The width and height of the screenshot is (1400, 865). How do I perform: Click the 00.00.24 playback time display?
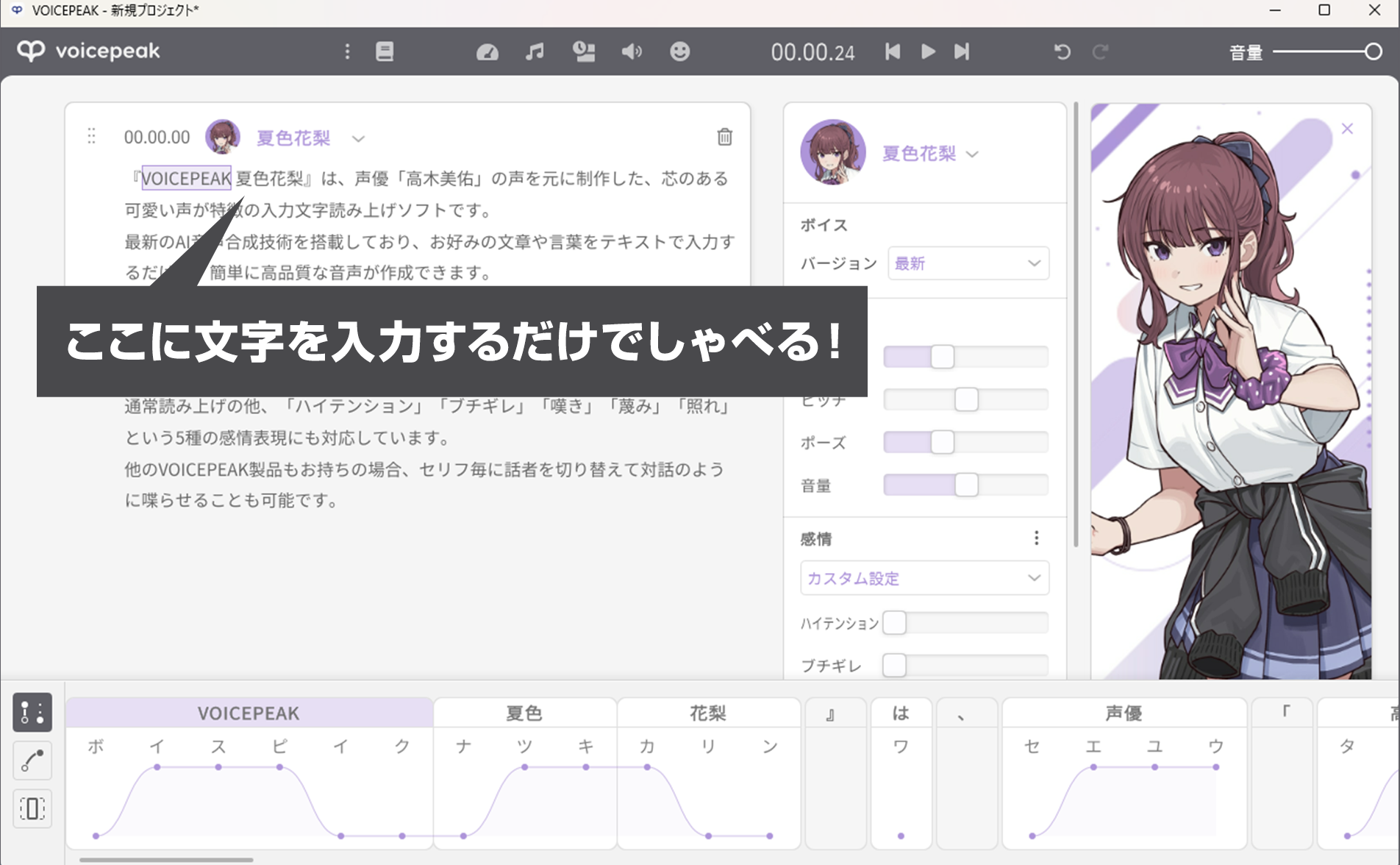coord(813,52)
